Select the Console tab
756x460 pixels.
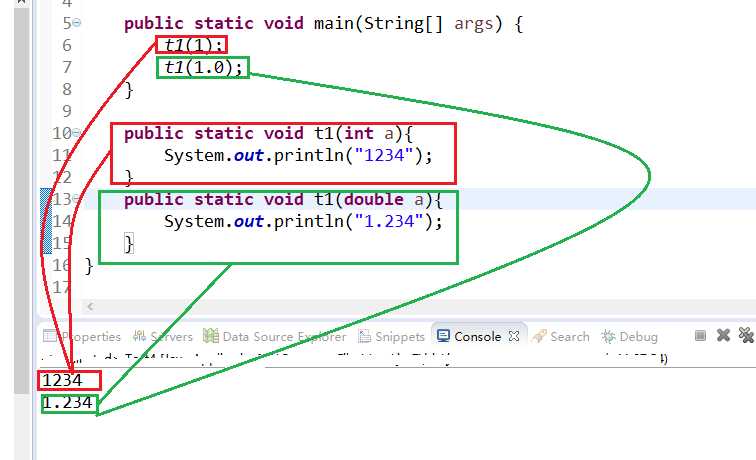[477, 336]
